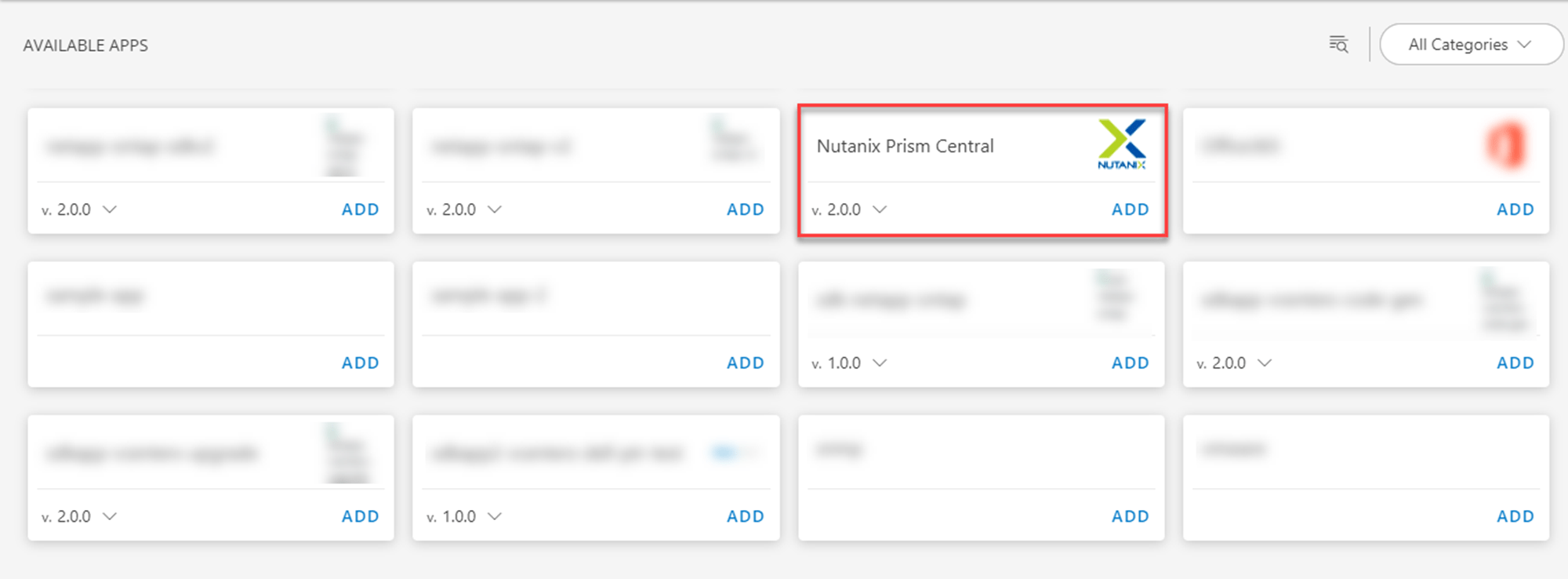The height and width of the screenshot is (579, 1568).
Task: Expand v. 2.0.0 dropdown on first top-row card
Action: [x=111, y=209]
